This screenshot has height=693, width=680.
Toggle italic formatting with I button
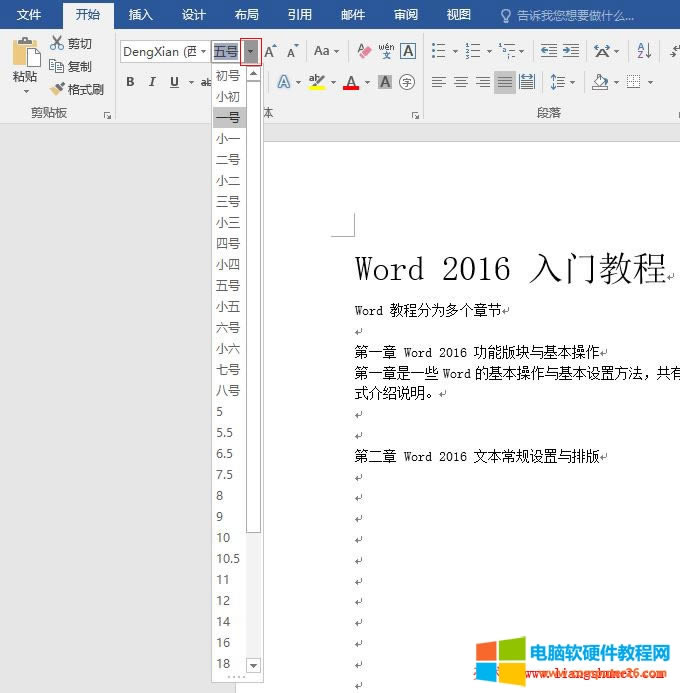point(153,82)
